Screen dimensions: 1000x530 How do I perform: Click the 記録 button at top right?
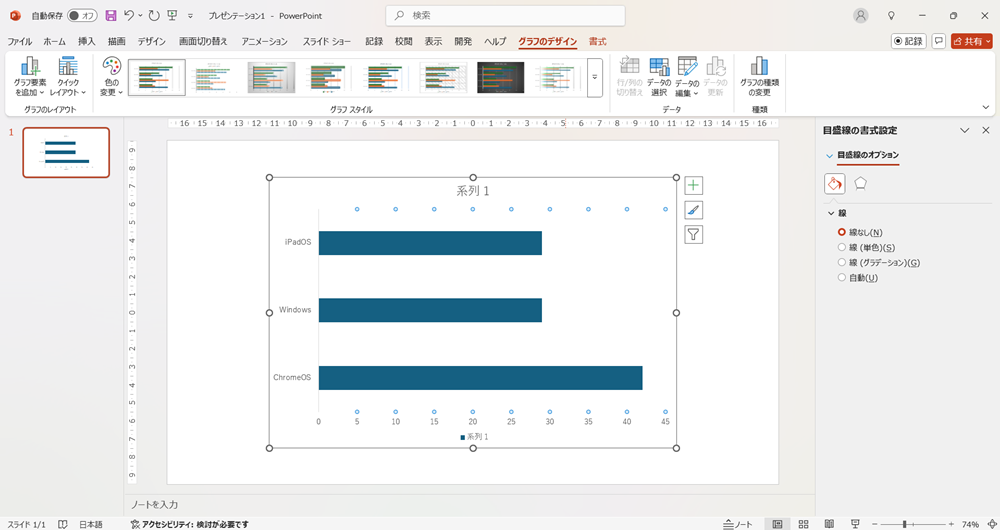[x=908, y=41]
